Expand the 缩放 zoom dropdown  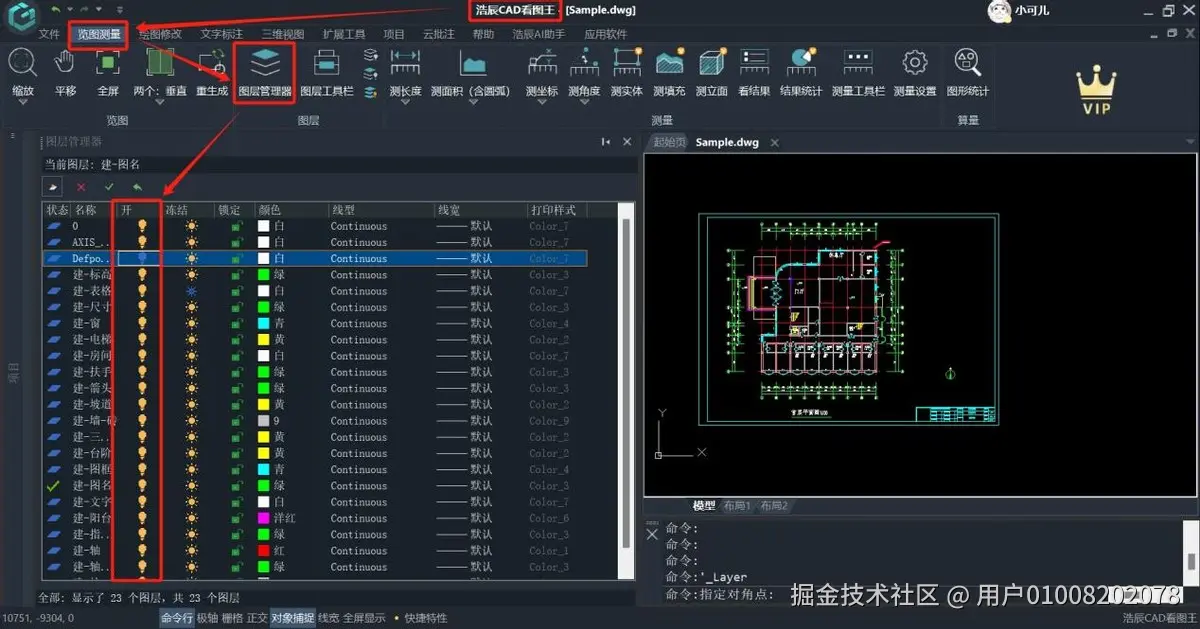coord(22,104)
